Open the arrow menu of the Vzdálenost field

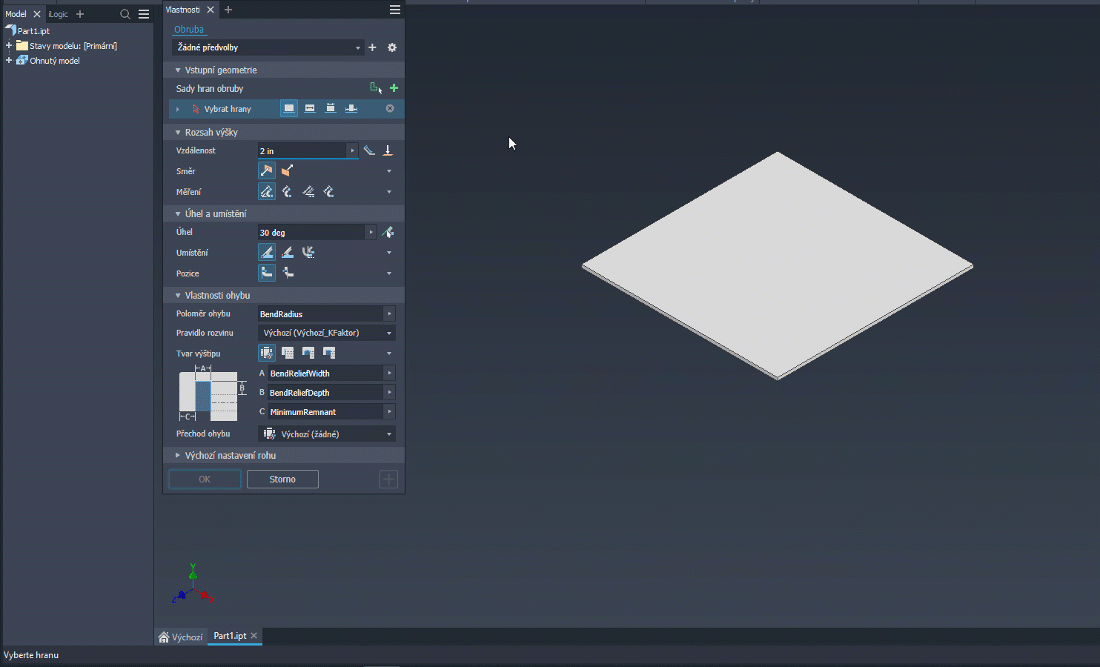pos(353,151)
